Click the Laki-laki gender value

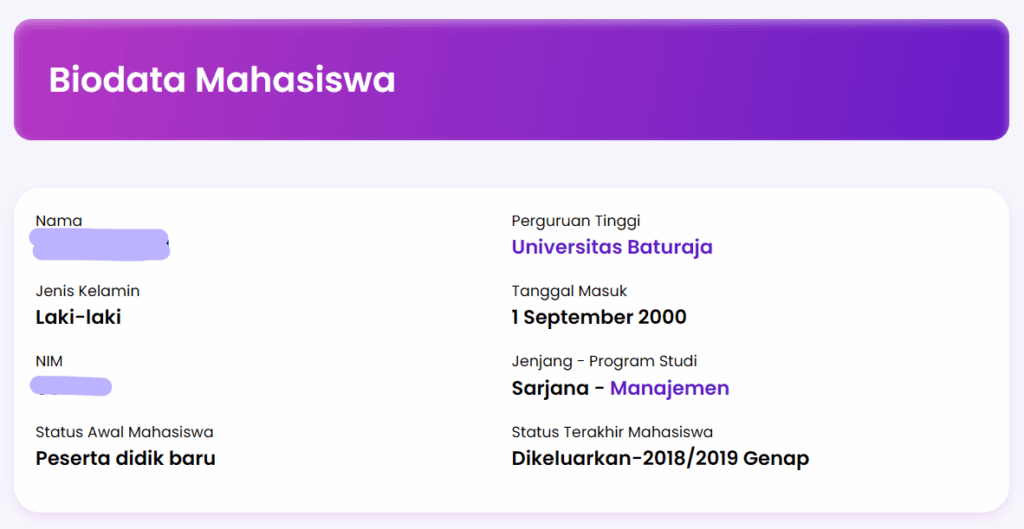click(x=78, y=317)
